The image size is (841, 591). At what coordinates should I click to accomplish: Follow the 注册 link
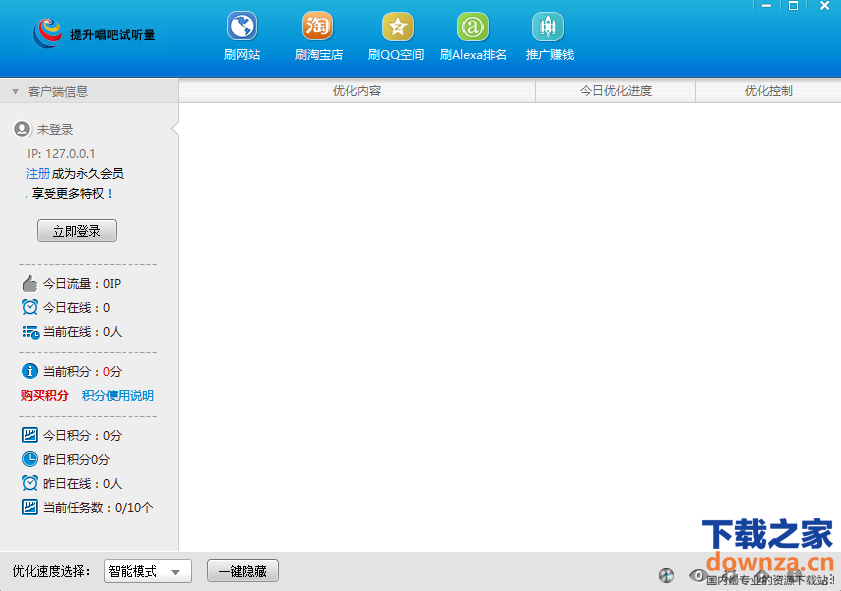click(38, 173)
